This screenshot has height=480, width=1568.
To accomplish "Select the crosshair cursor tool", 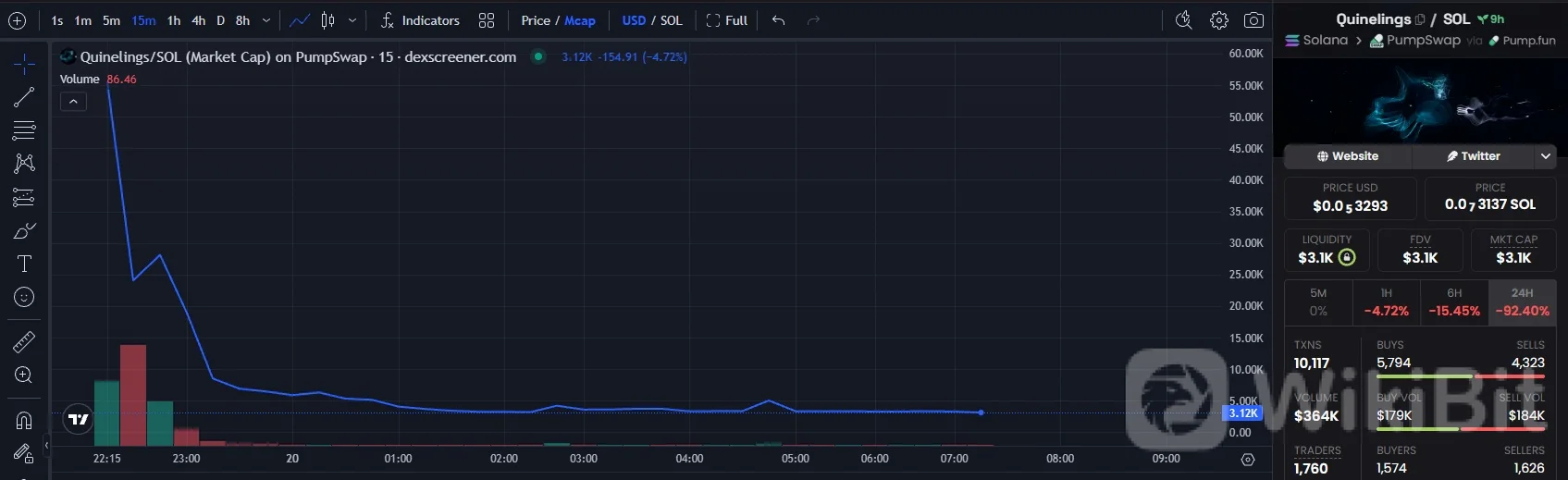I will tap(24, 63).
